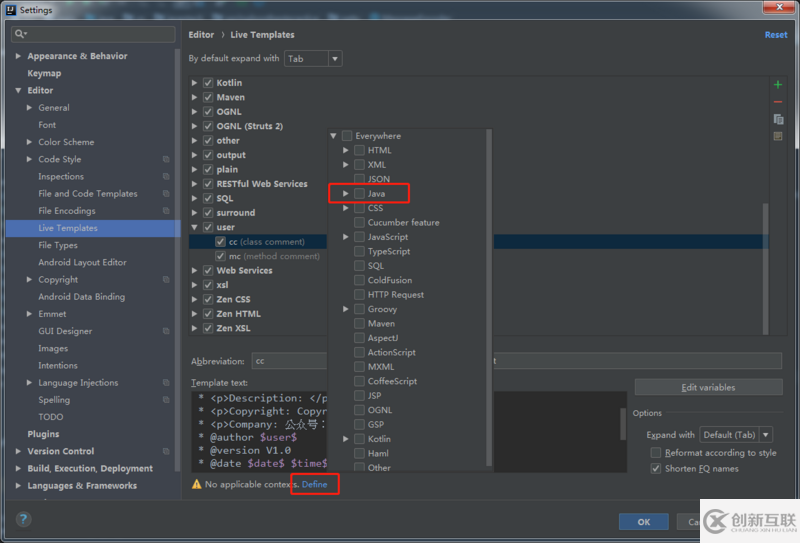
Task: Click the Edit variables button
Action: click(x=708, y=387)
